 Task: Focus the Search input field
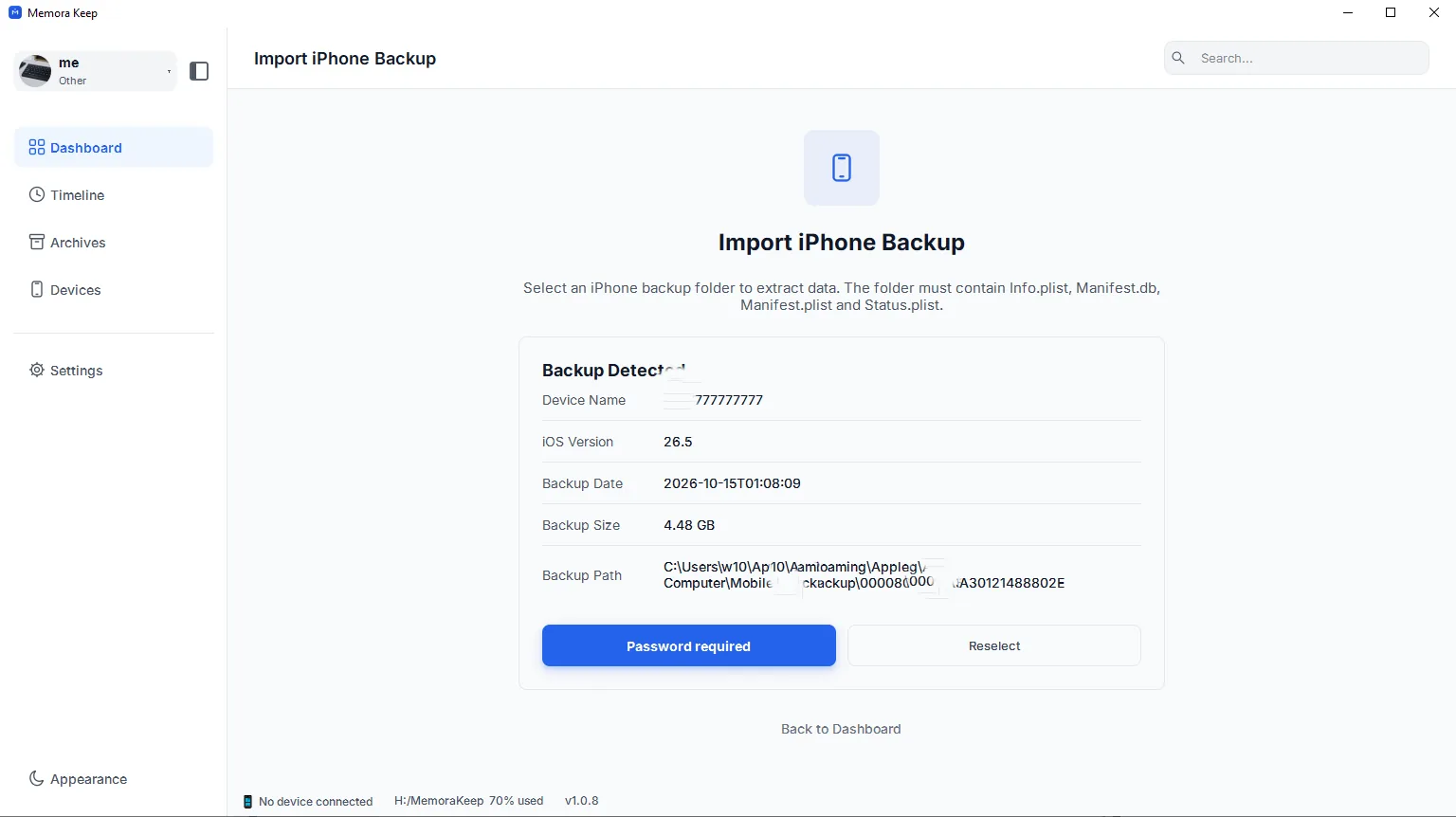pyautogui.click(x=1297, y=58)
